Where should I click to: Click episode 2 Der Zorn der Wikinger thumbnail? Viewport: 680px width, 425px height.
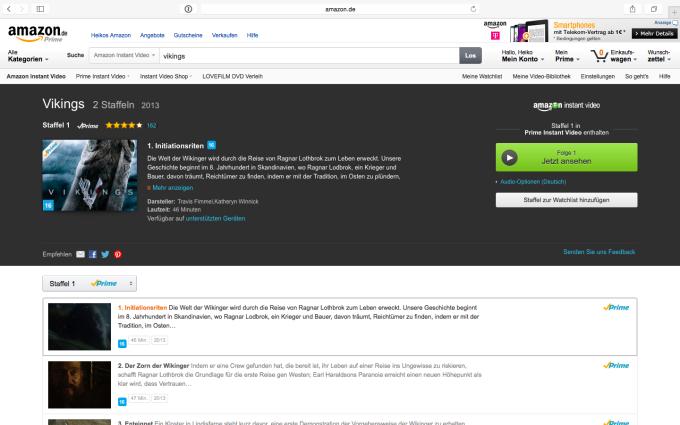coord(79,385)
